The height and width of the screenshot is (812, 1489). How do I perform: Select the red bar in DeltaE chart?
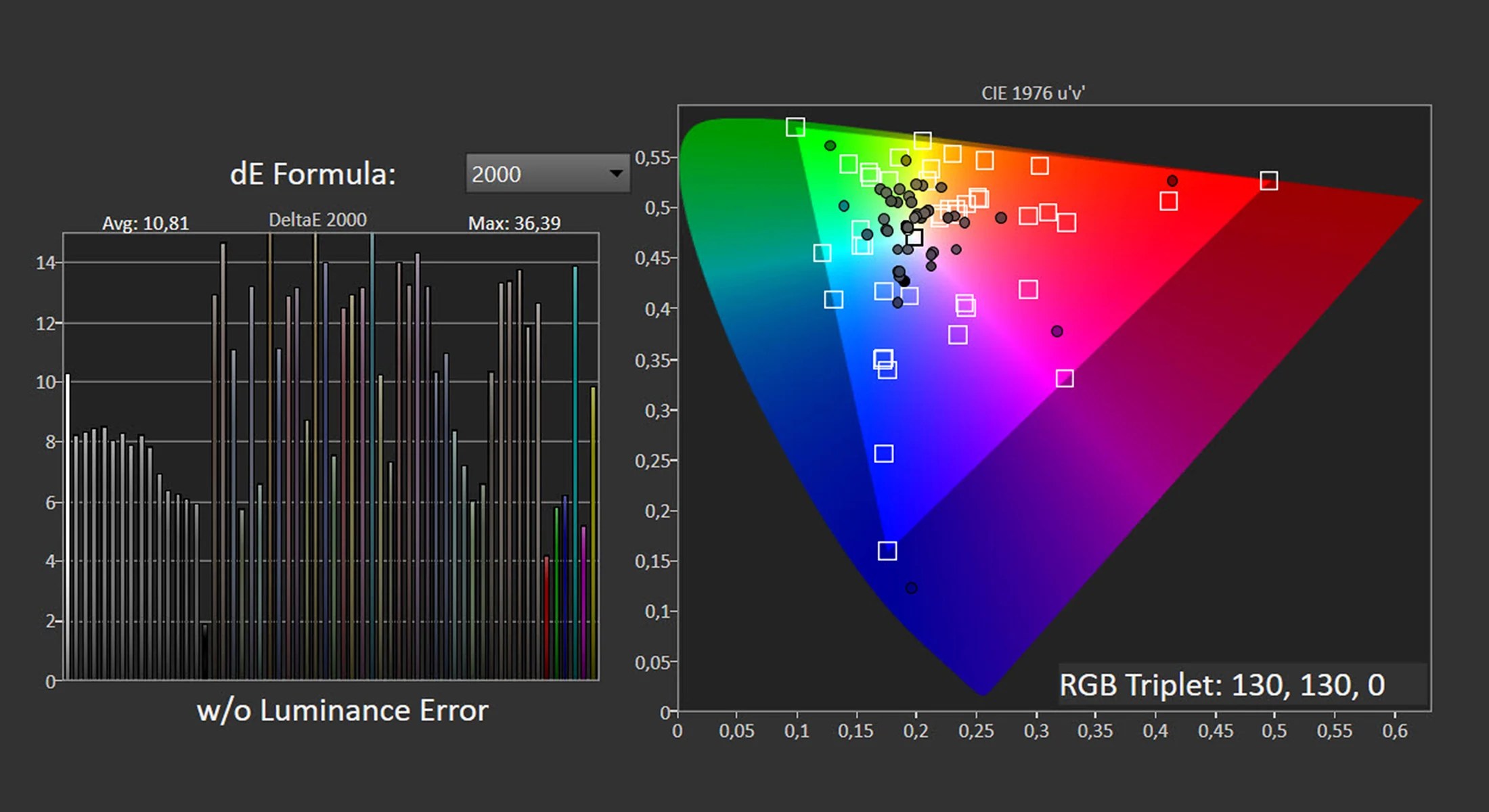point(547,617)
